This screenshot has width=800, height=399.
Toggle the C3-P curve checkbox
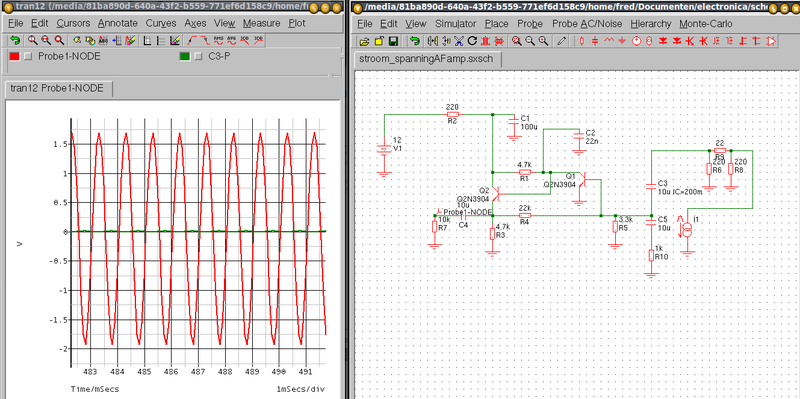(x=198, y=57)
